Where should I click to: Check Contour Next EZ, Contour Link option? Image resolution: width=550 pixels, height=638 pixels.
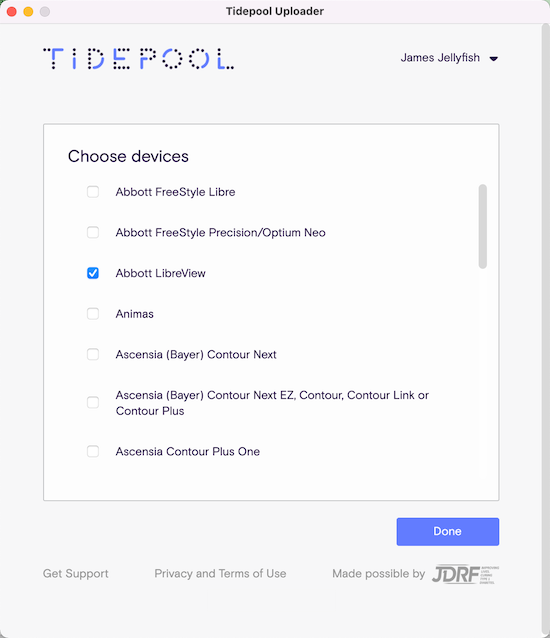point(93,402)
